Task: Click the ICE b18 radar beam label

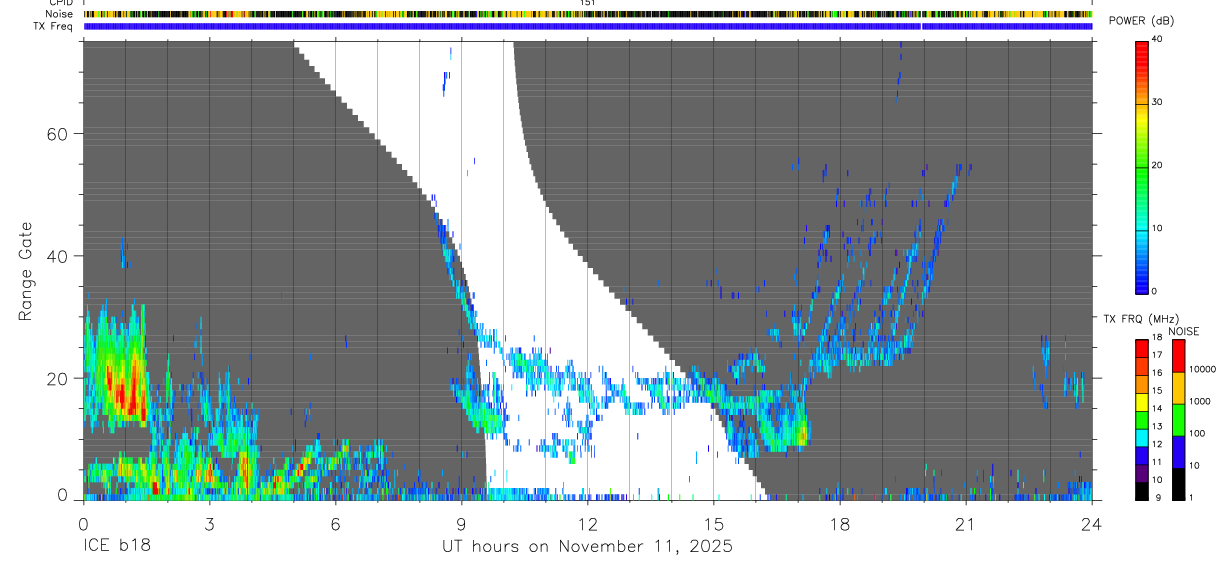Action: [118, 546]
